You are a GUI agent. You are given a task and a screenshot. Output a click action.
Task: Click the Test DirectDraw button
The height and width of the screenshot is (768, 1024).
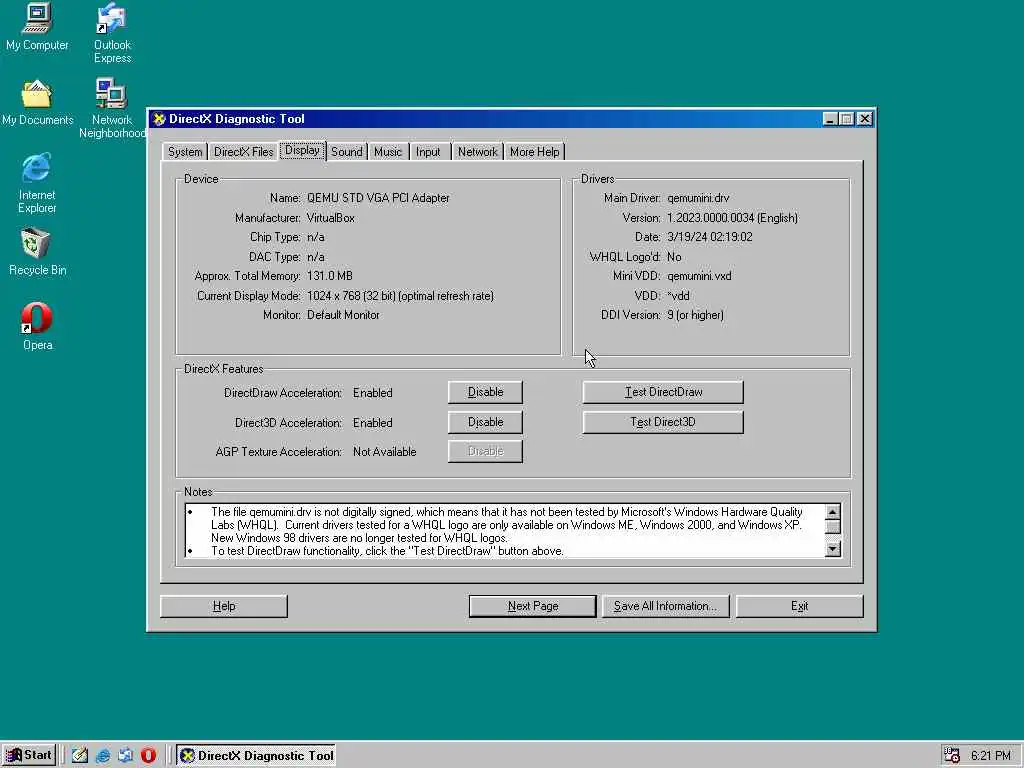[x=663, y=392]
